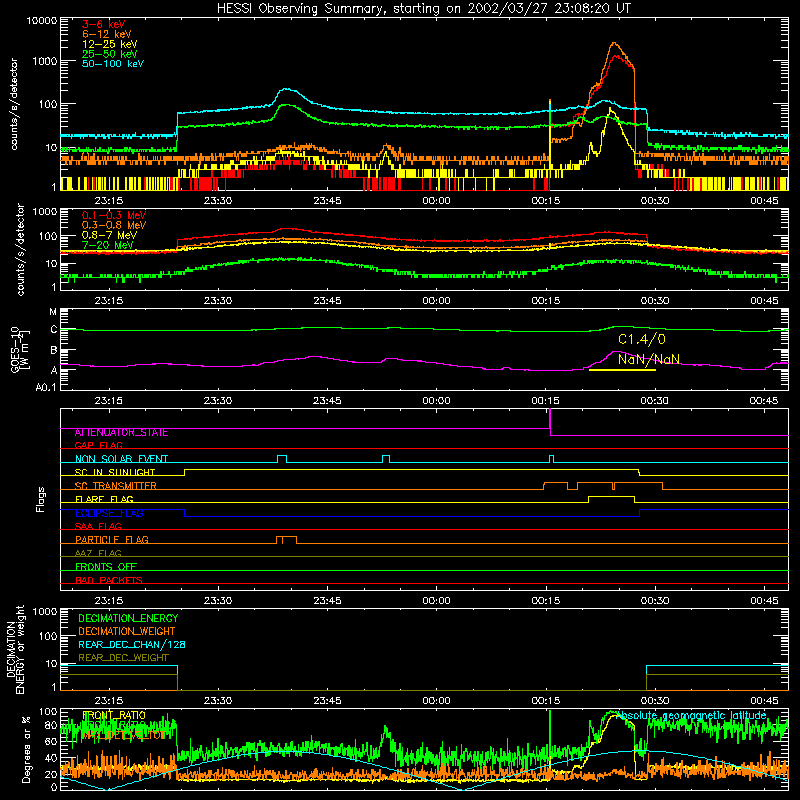Click the B tick label on GOES axis
The height and width of the screenshot is (800, 800).
pos(54,351)
